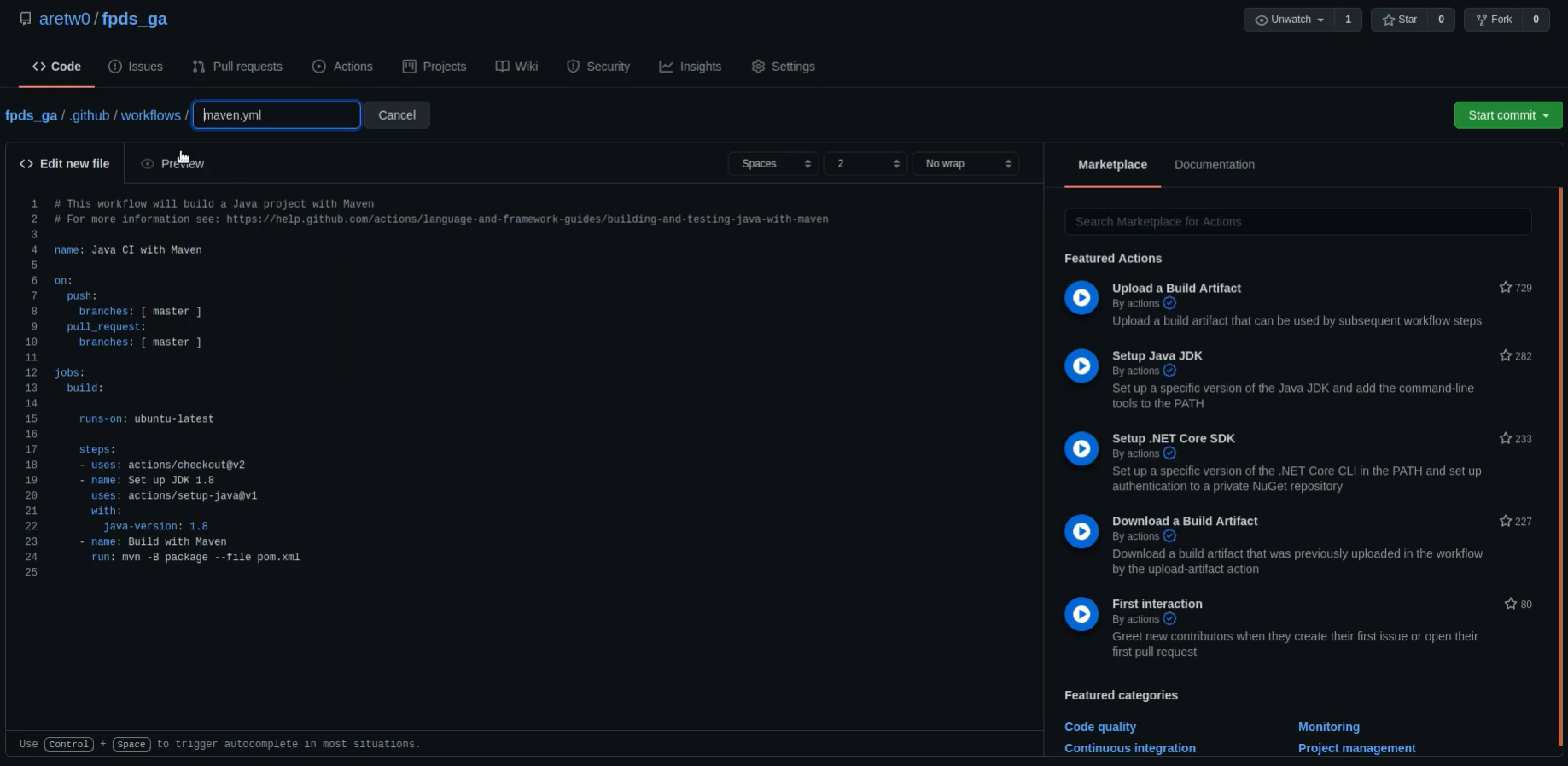Open the Pull requests tab
1568x766 pixels.
click(x=237, y=67)
